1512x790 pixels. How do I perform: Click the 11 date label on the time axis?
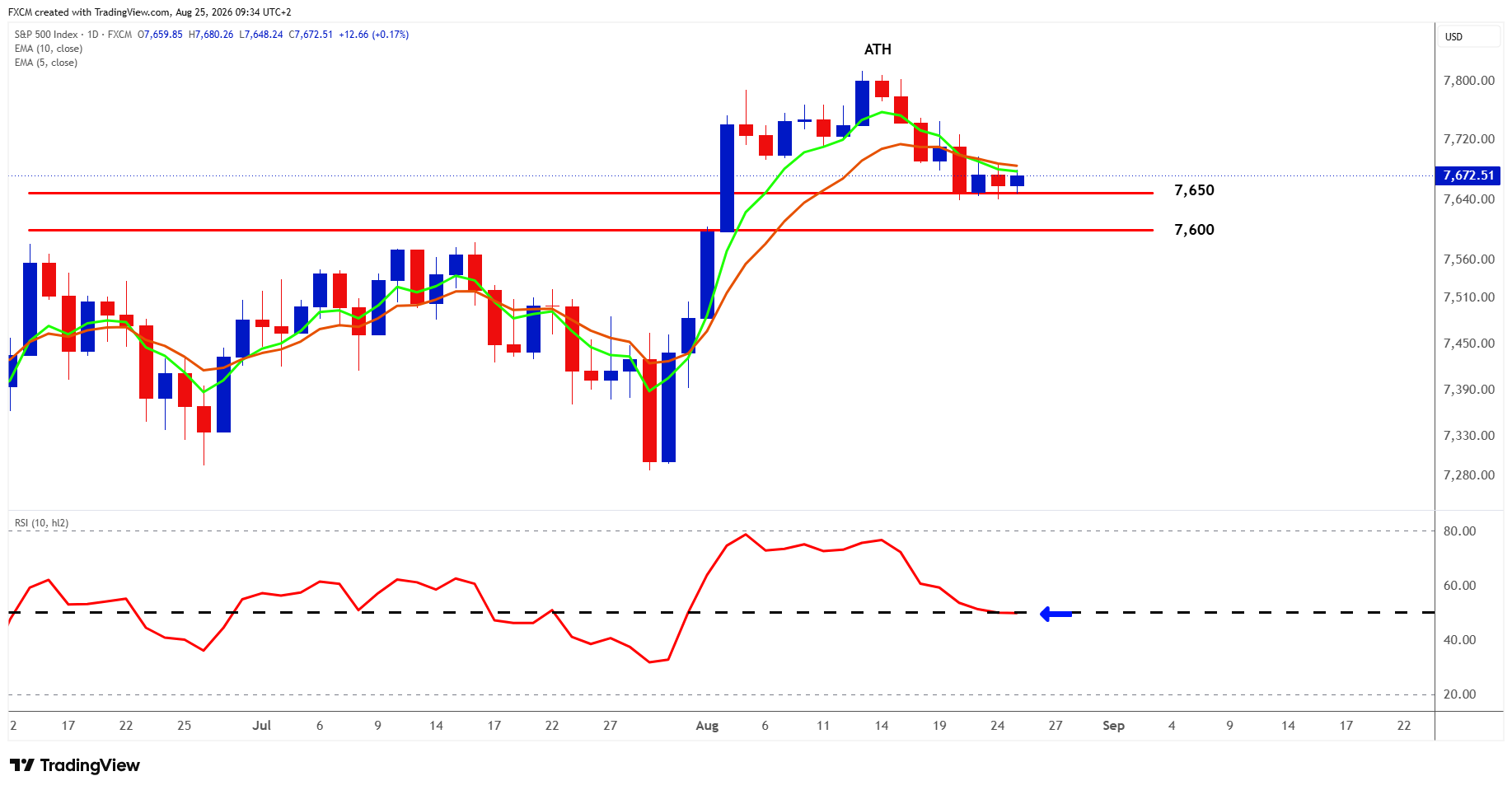point(823,726)
